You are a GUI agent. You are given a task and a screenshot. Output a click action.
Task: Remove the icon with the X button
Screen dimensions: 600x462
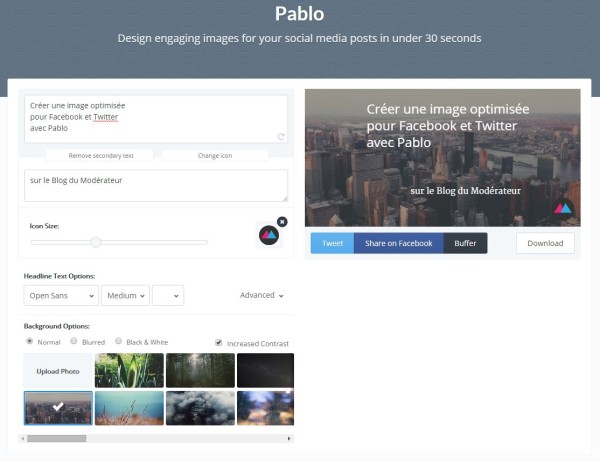click(282, 222)
